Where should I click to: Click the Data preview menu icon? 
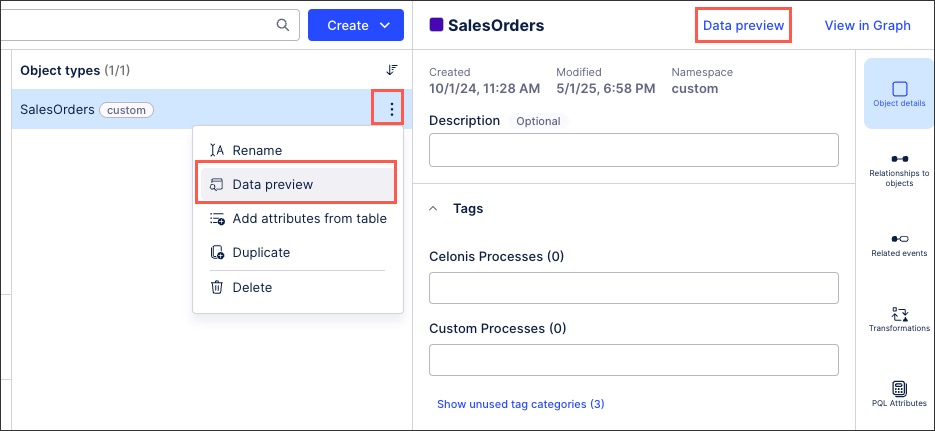tap(217, 185)
